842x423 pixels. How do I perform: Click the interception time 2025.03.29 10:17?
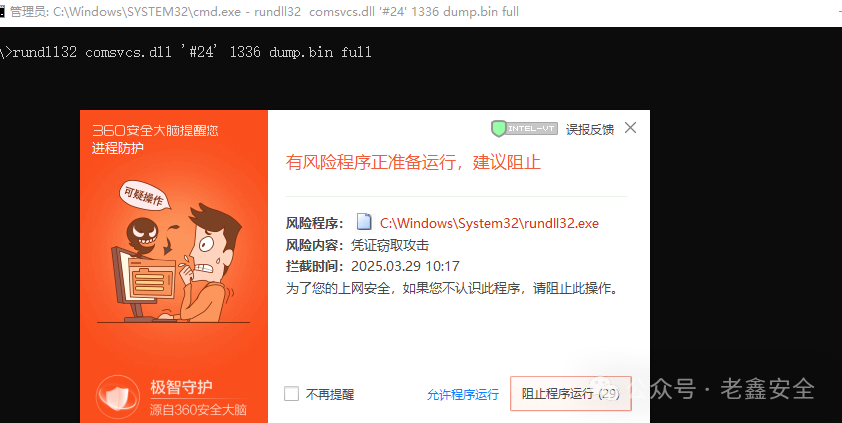point(405,266)
